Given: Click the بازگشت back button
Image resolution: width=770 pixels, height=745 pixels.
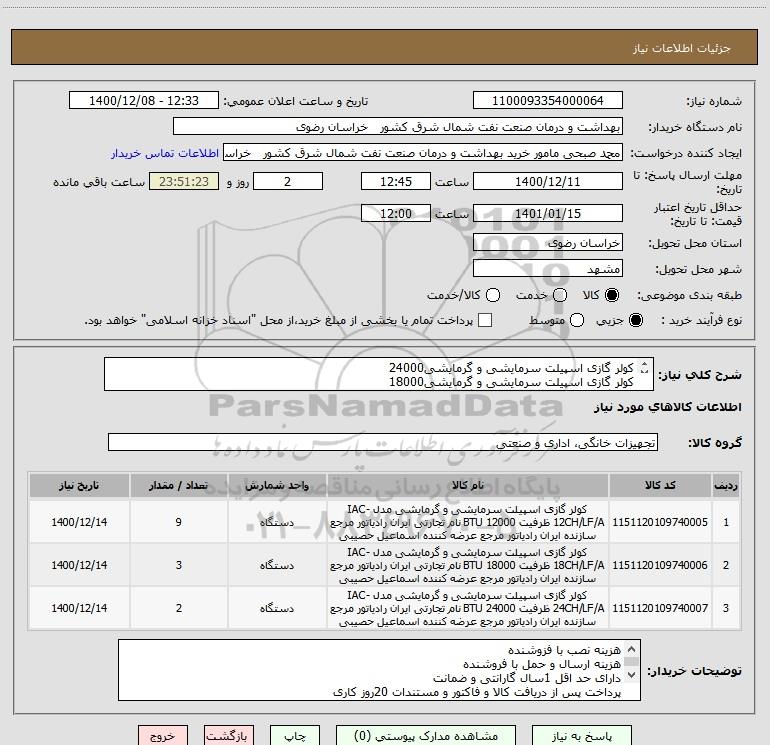Looking at the screenshot, I should (x=229, y=736).
